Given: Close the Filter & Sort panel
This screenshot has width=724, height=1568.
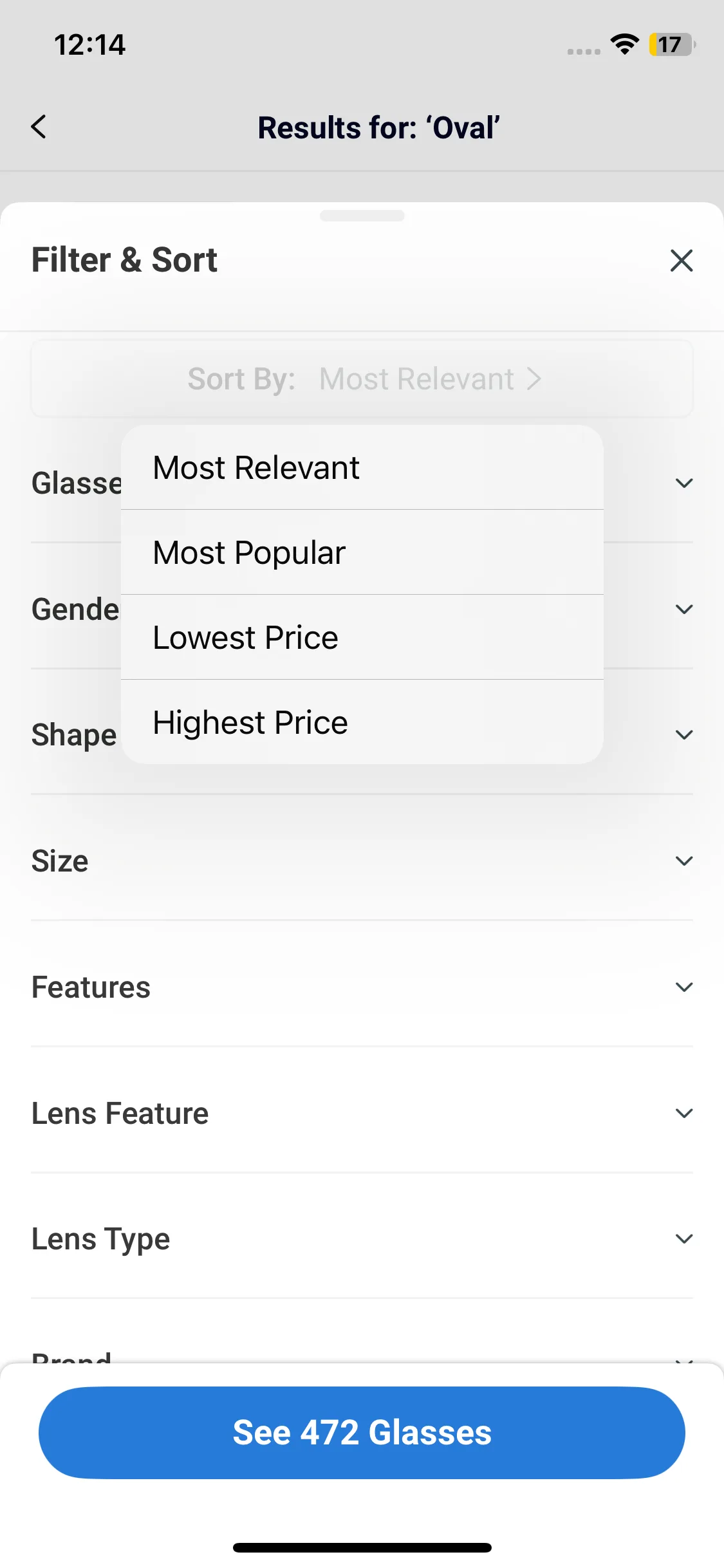Looking at the screenshot, I should point(681,261).
